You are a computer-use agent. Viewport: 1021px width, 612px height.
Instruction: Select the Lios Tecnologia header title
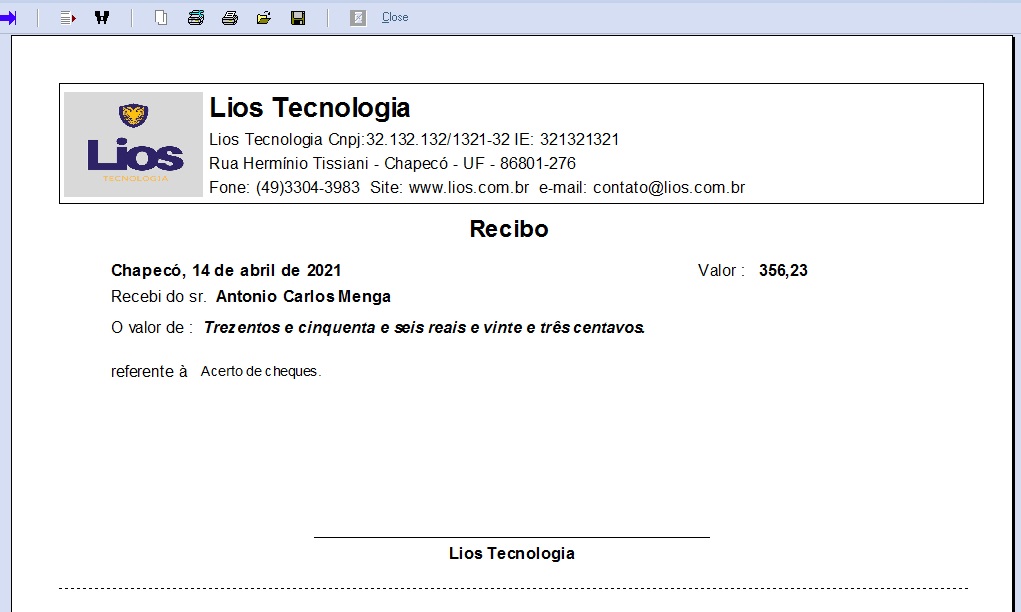[310, 108]
